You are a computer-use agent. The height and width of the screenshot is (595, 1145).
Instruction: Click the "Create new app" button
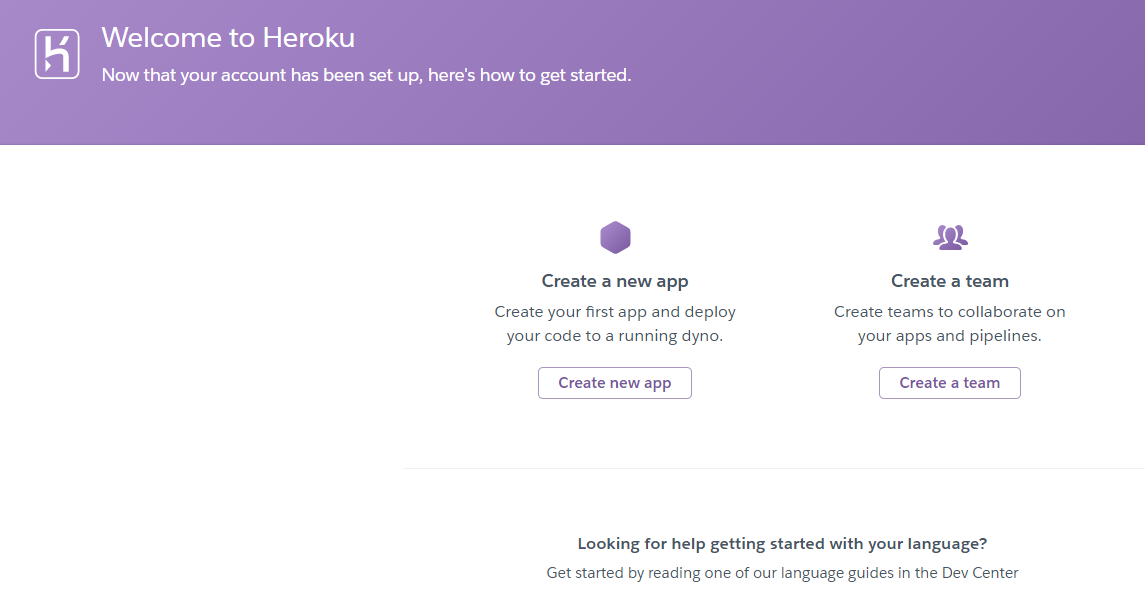615,383
